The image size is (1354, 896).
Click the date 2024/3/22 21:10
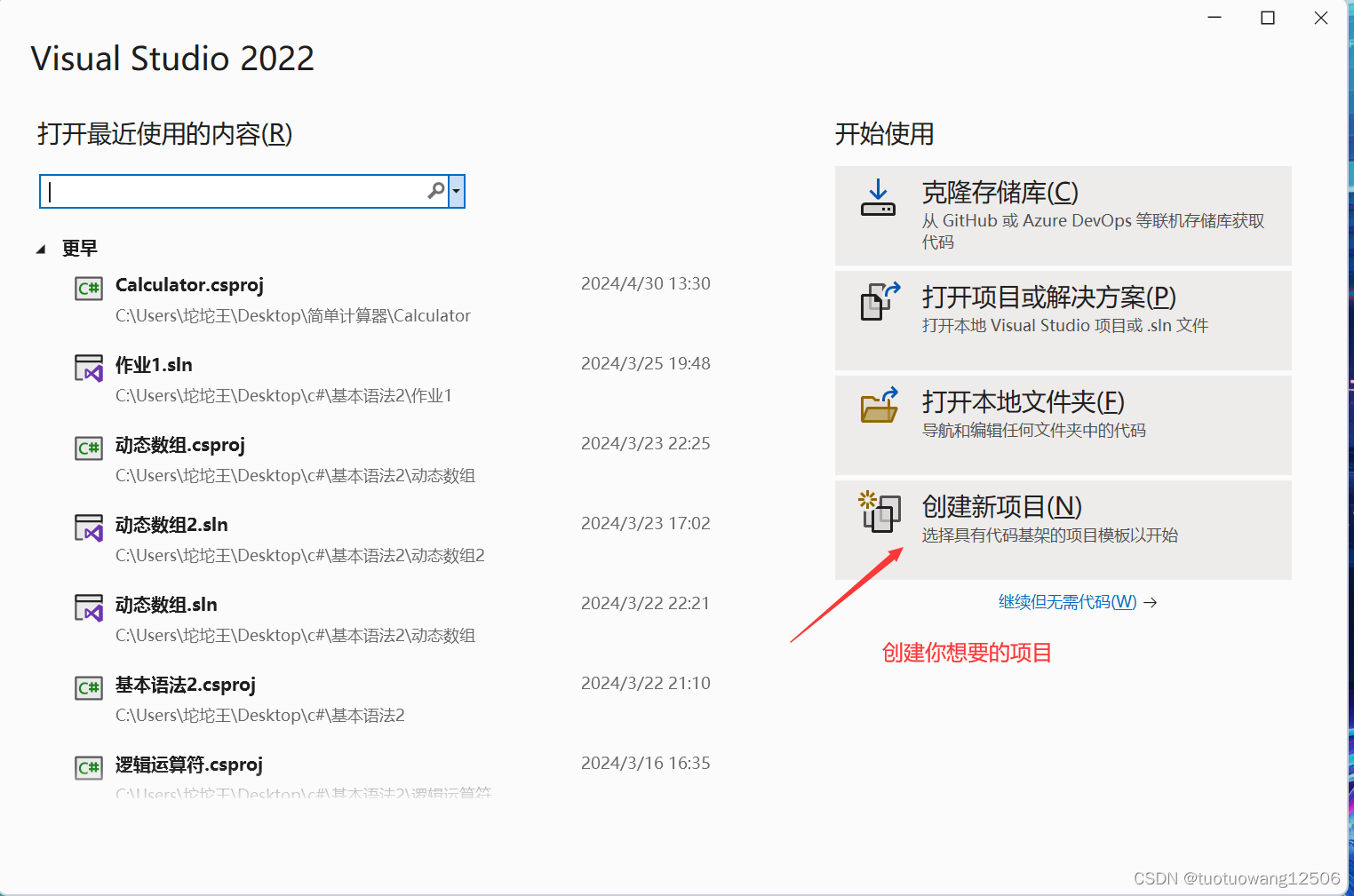tap(646, 683)
